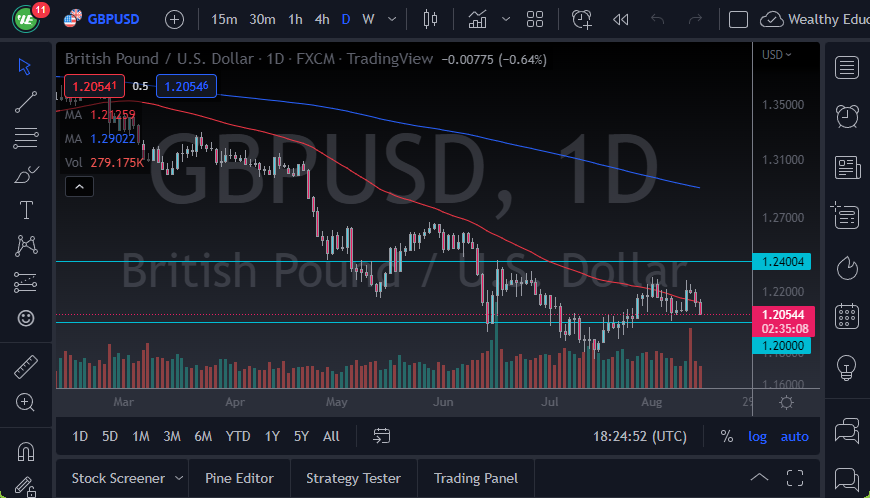The width and height of the screenshot is (870, 498).
Task: Toggle auto scale
Action: click(794, 436)
